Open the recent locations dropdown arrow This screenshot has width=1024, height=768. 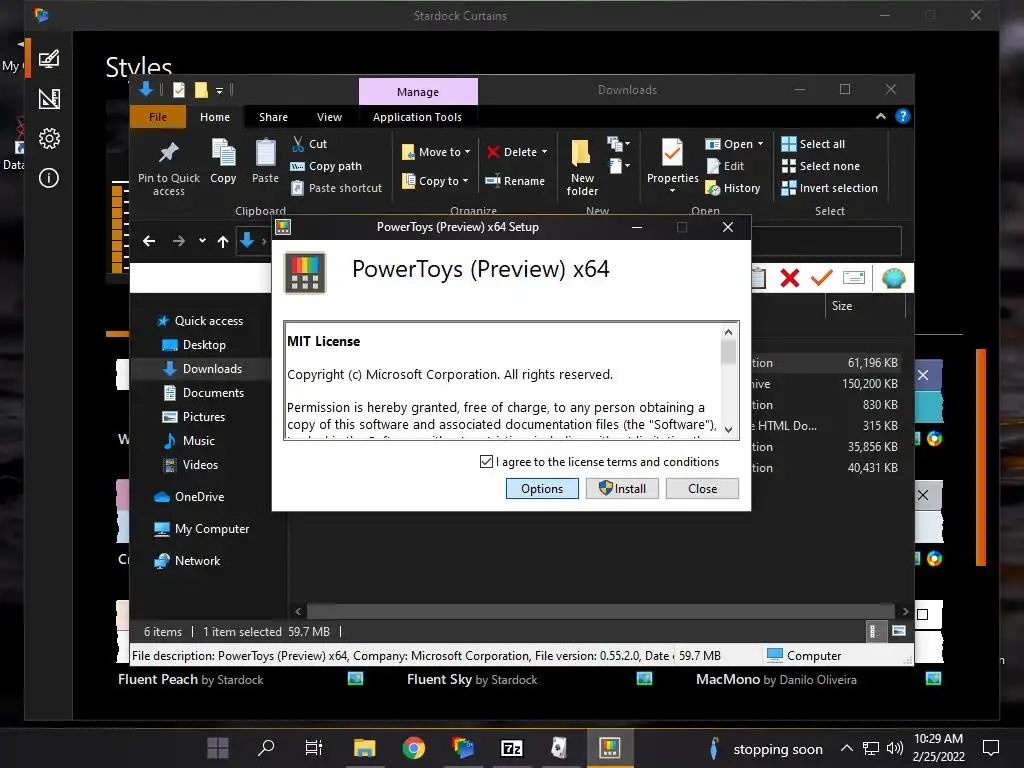202,241
